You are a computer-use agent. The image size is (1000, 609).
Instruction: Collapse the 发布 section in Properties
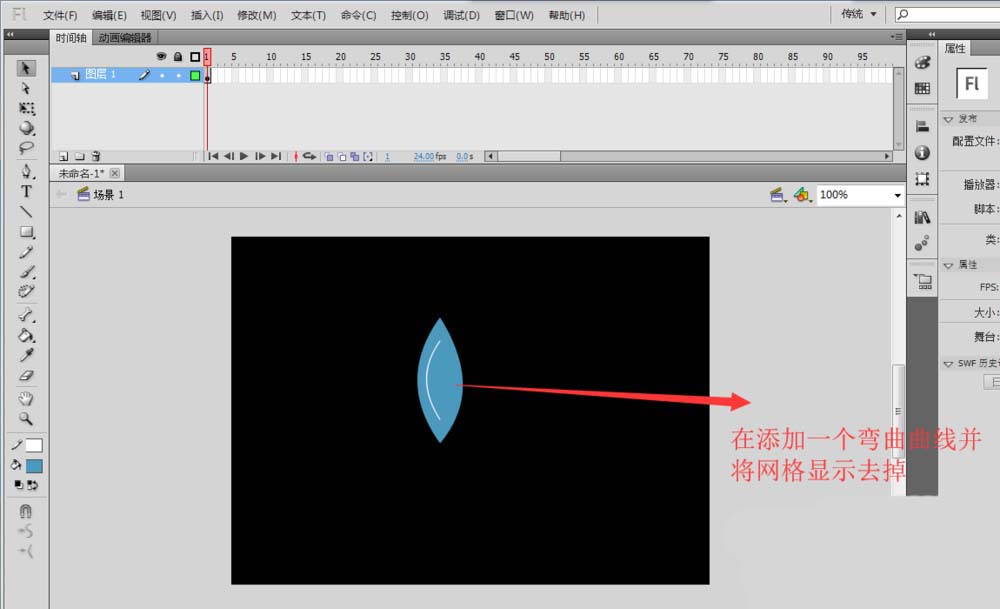(x=948, y=119)
